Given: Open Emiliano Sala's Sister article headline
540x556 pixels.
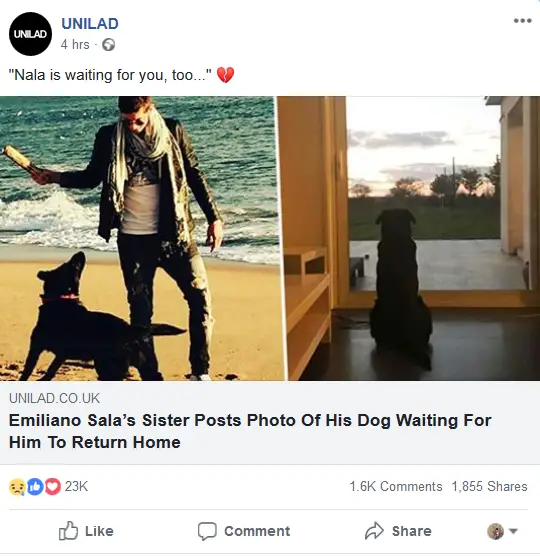Looking at the screenshot, I should point(250,431).
